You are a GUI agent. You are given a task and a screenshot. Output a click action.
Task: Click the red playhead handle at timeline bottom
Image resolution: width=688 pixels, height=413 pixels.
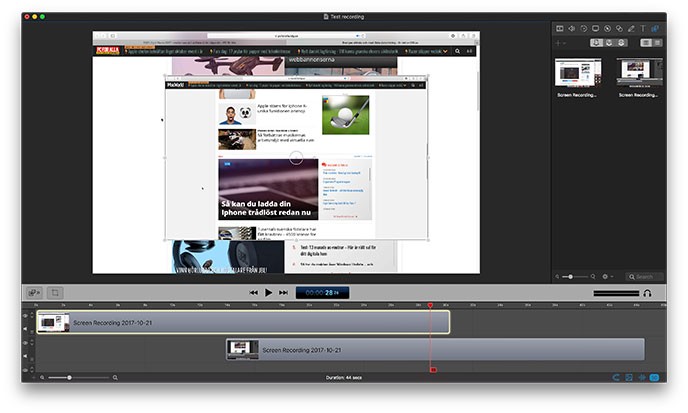click(x=433, y=370)
